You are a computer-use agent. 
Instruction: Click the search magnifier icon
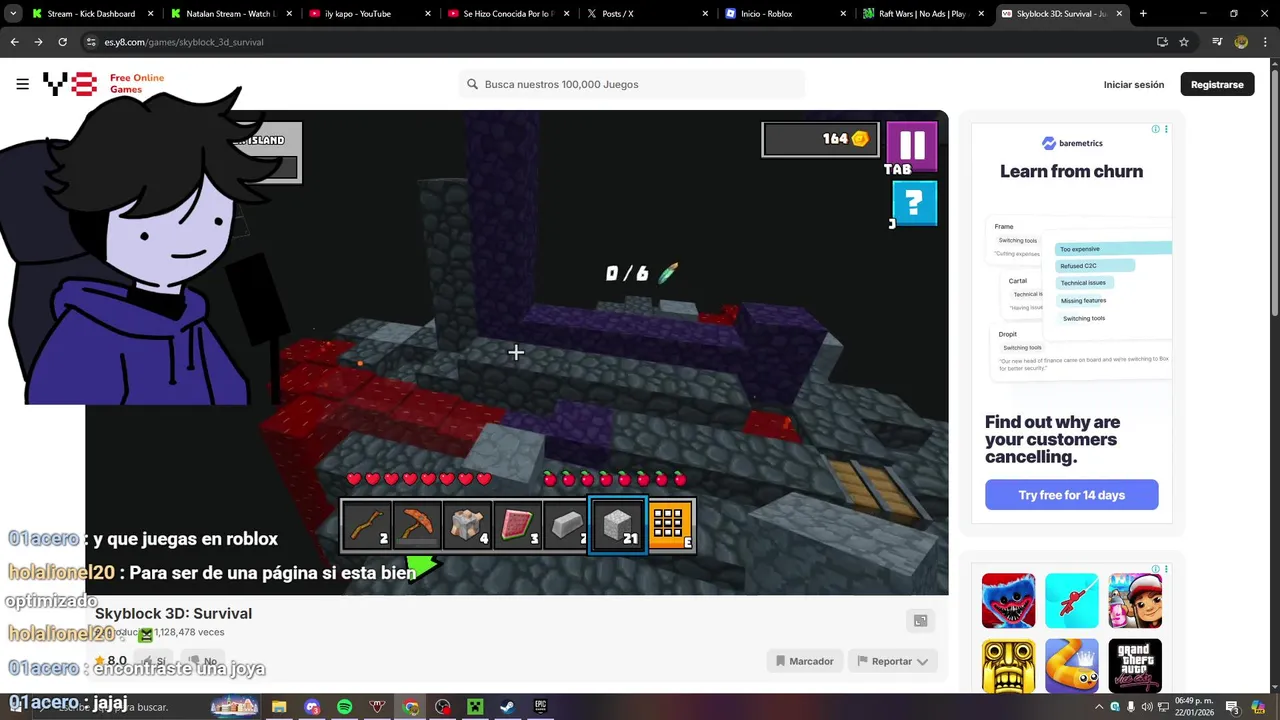[473, 84]
